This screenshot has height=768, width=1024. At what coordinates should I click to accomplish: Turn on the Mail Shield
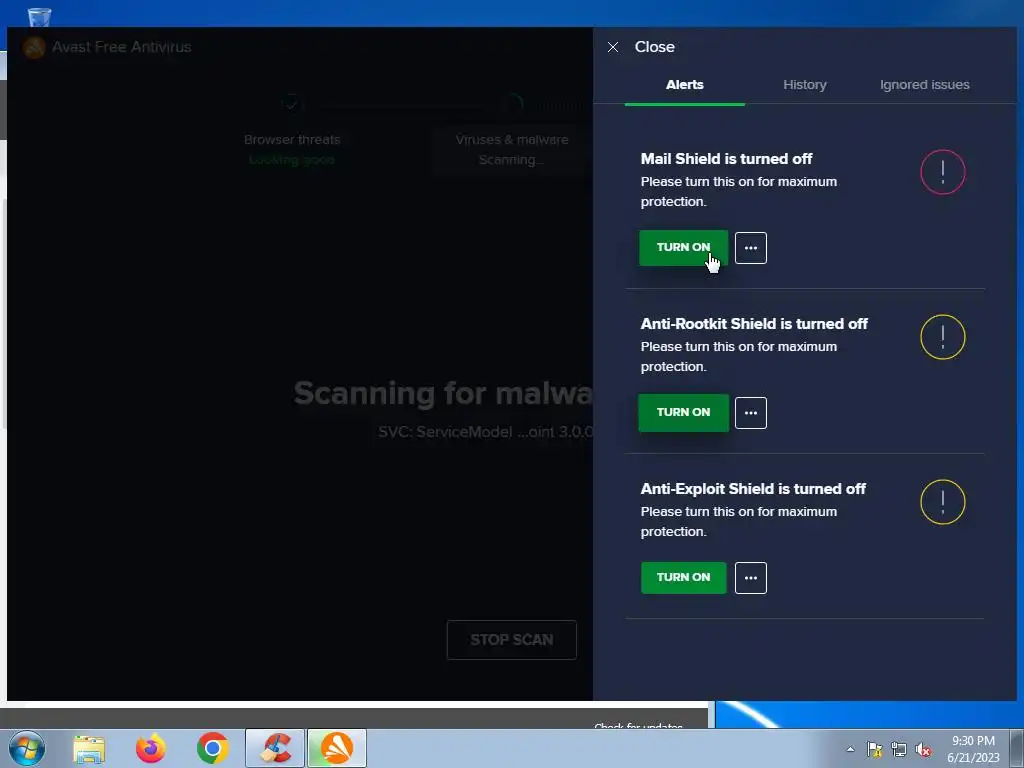pyautogui.click(x=683, y=248)
